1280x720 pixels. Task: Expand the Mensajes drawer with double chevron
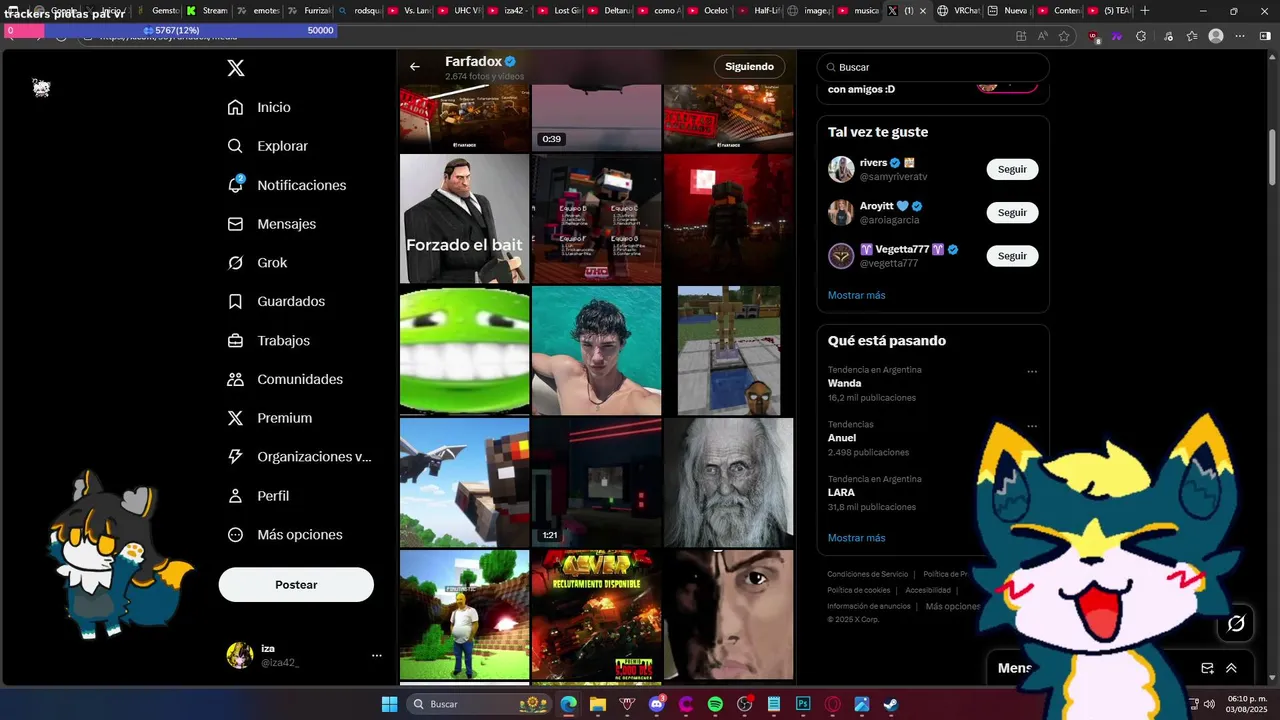[x=1231, y=668]
